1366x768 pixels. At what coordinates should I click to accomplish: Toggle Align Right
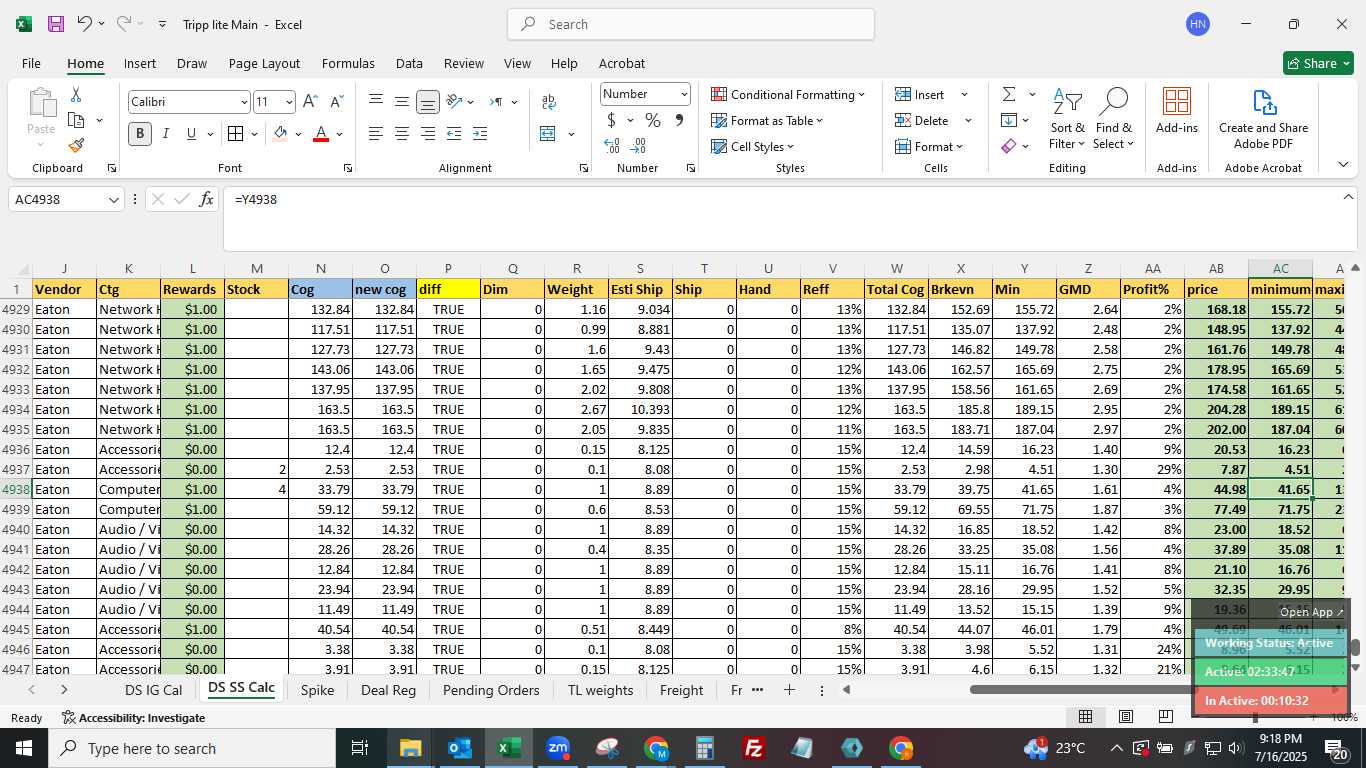point(428,134)
